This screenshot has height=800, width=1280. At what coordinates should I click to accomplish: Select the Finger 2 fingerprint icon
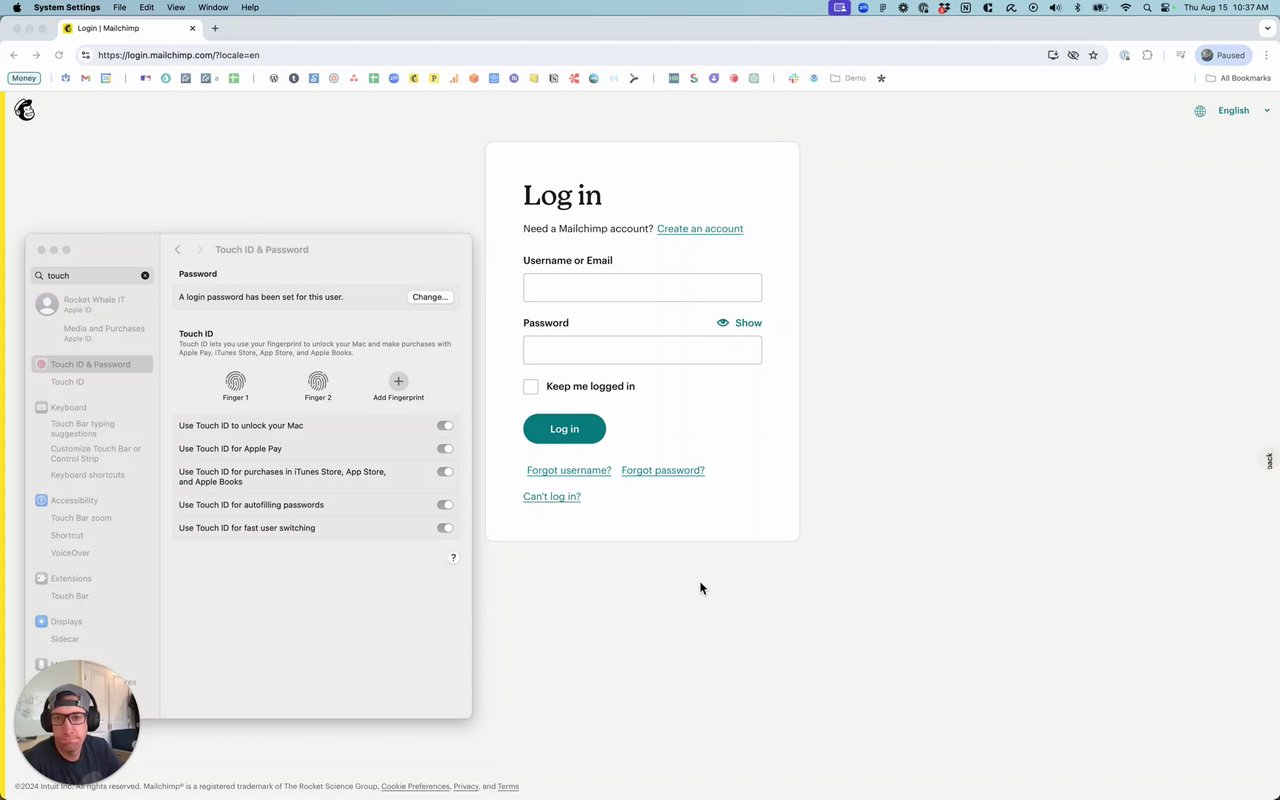tap(318, 381)
